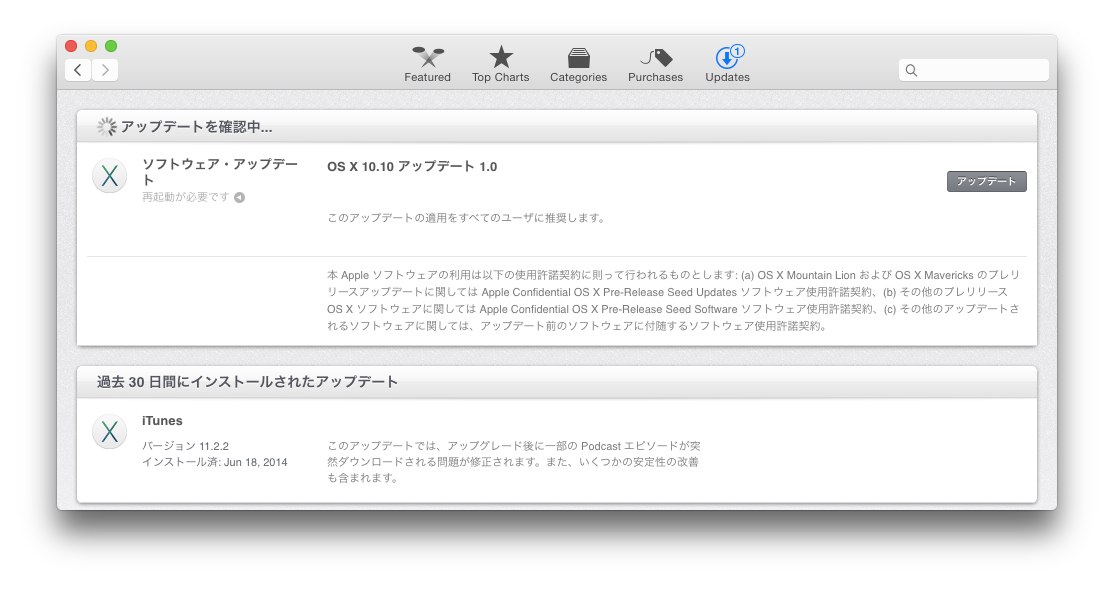Viewport: 1114px width, 589px height.
Task: Click the search field
Action: tap(973, 70)
